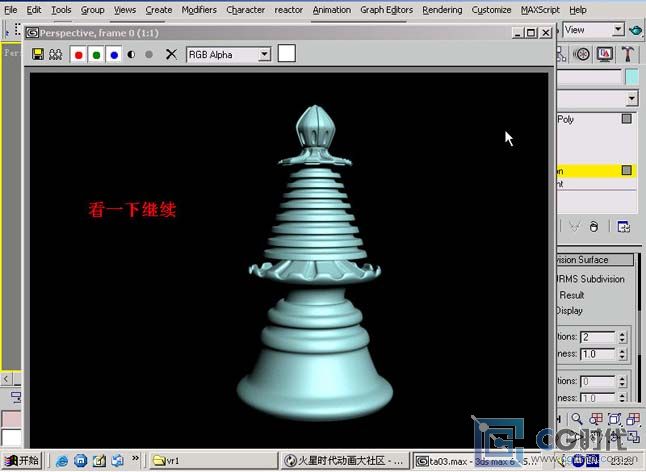Switch to the Motion panel tab
Image resolution: width=646 pixels, height=472 pixels.
[x=582, y=54]
